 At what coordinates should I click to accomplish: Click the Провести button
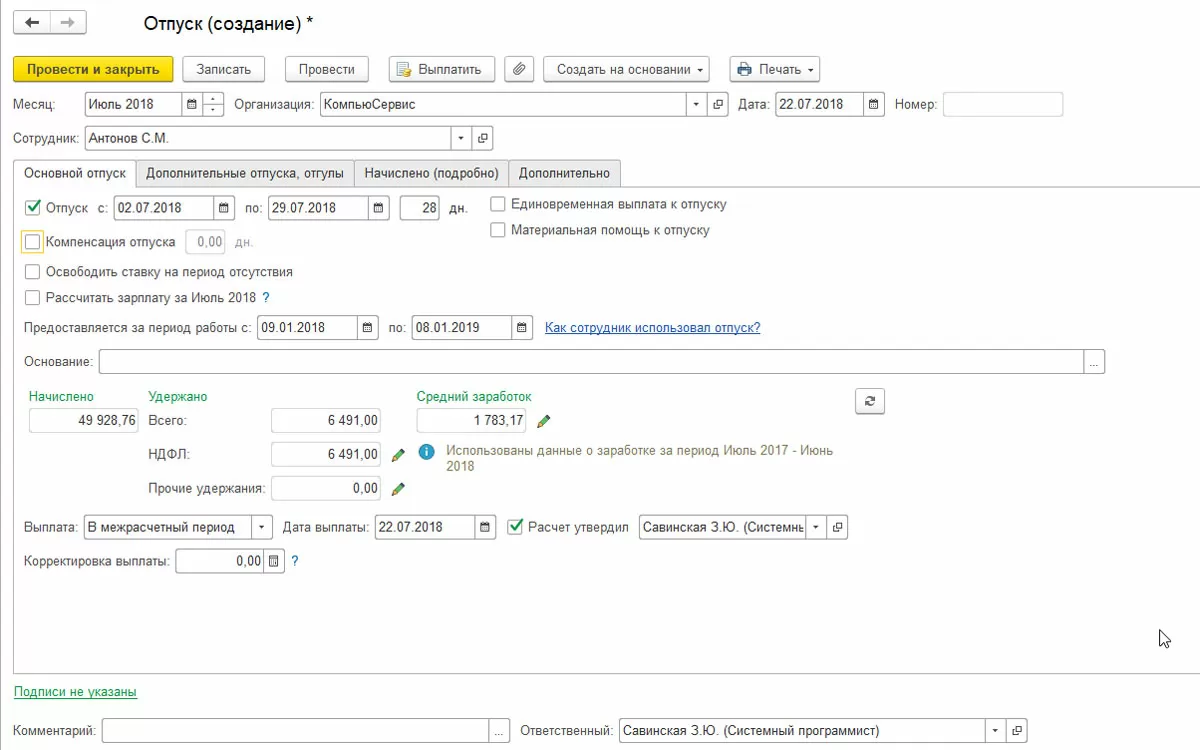pos(327,69)
